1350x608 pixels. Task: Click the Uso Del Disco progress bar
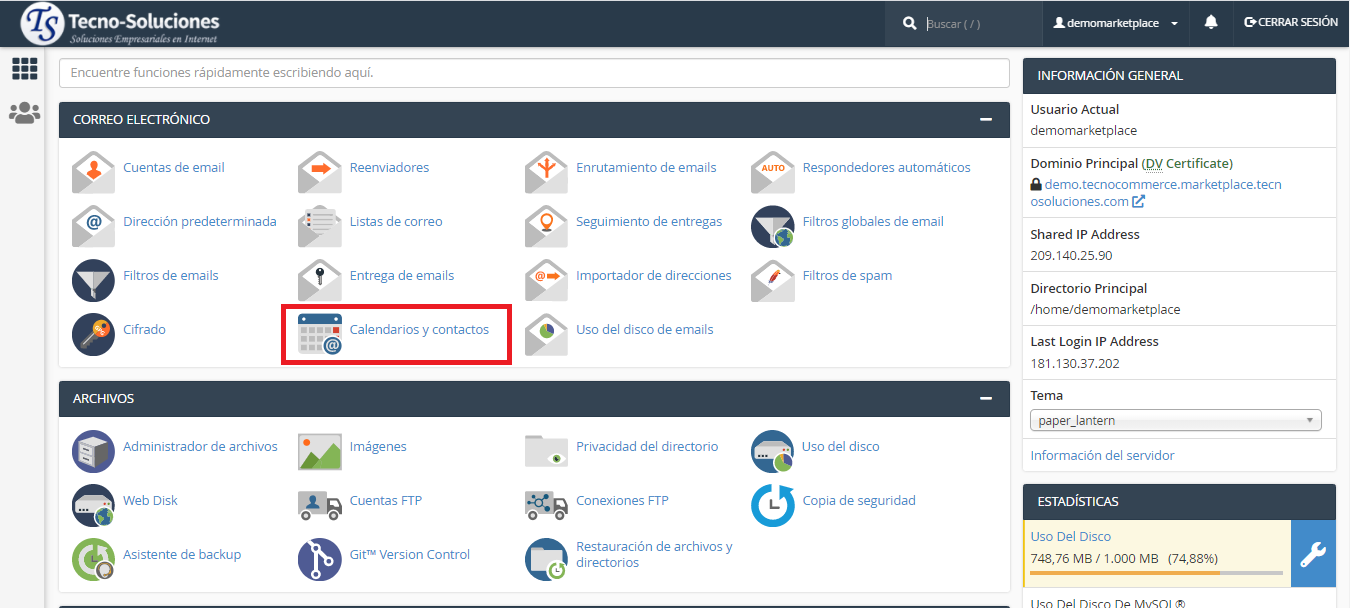(1156, 573)
